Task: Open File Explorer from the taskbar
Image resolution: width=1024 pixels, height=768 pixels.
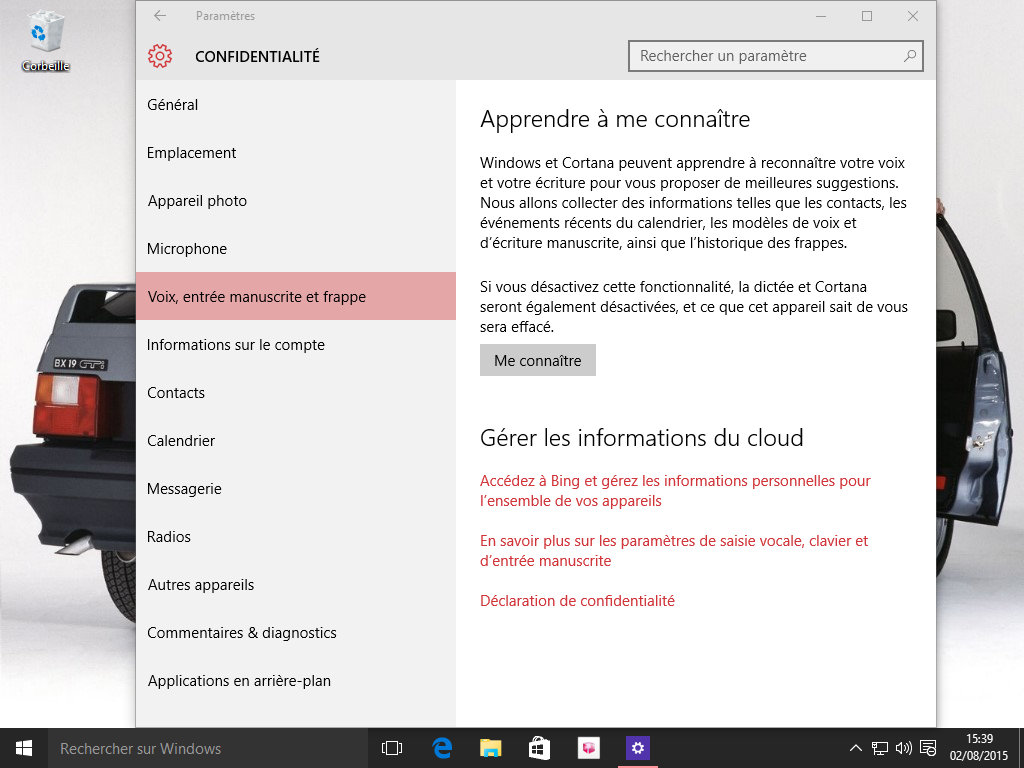Action: pyautogui.click(x=490, y=748)
